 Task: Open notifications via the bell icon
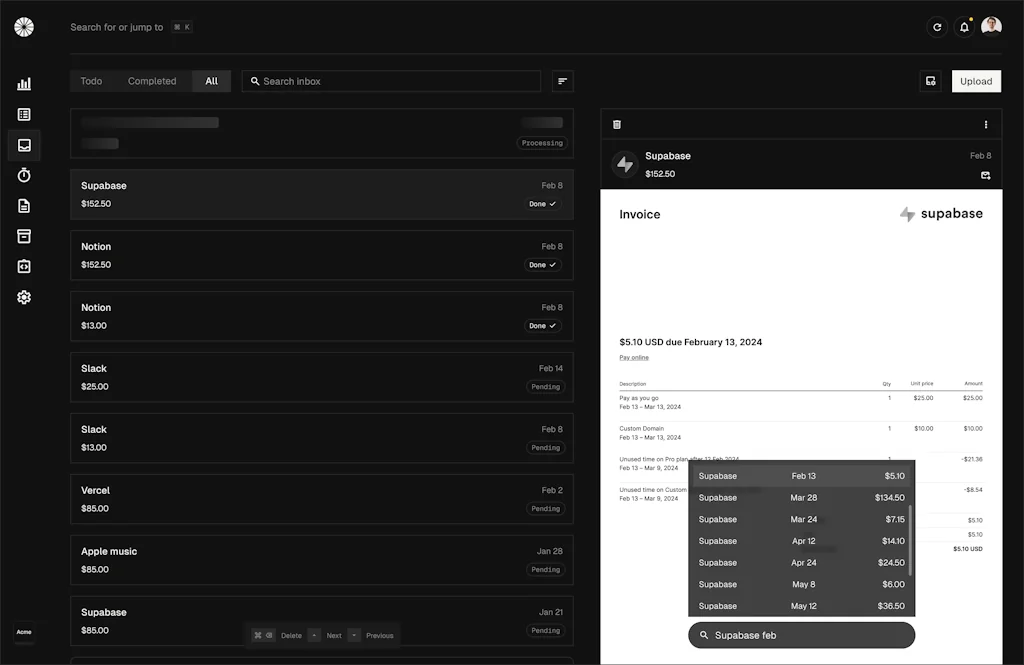(x=963, y=27)
